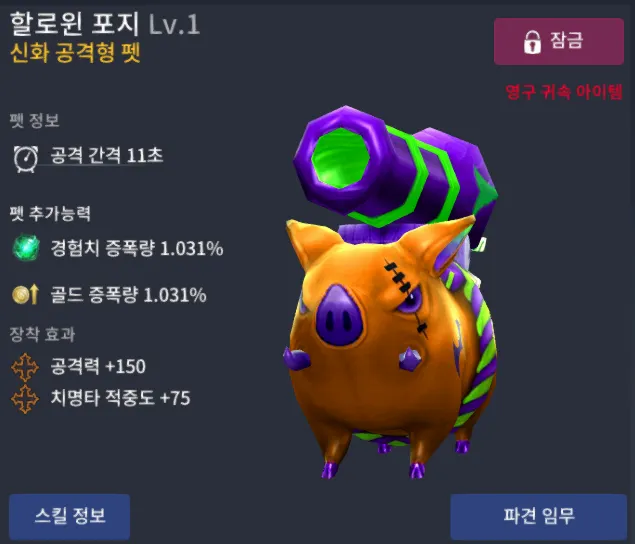Screen dimensions: 635x544
Task: Click the 신화 공격형 펫 grade label
Action: tap(75, 53)
